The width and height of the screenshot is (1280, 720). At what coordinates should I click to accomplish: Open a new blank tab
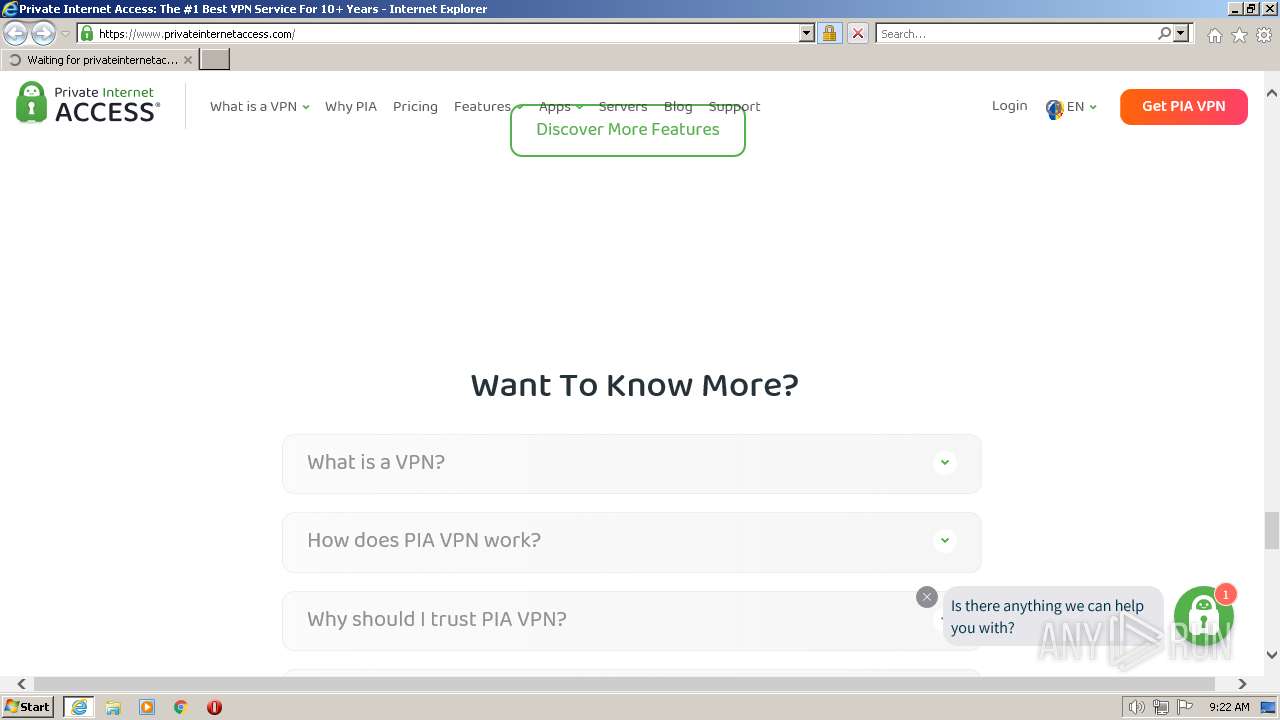(x=215, y=60)
